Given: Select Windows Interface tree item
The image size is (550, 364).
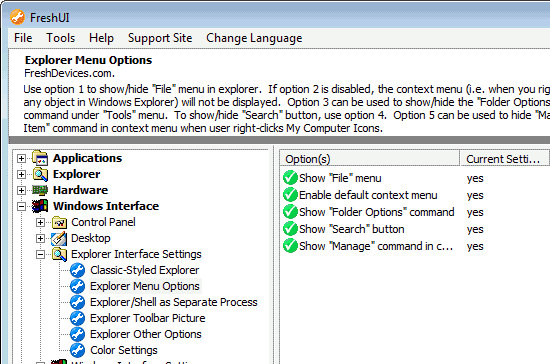Looking at the screenshot, I should tap(106, 206).
